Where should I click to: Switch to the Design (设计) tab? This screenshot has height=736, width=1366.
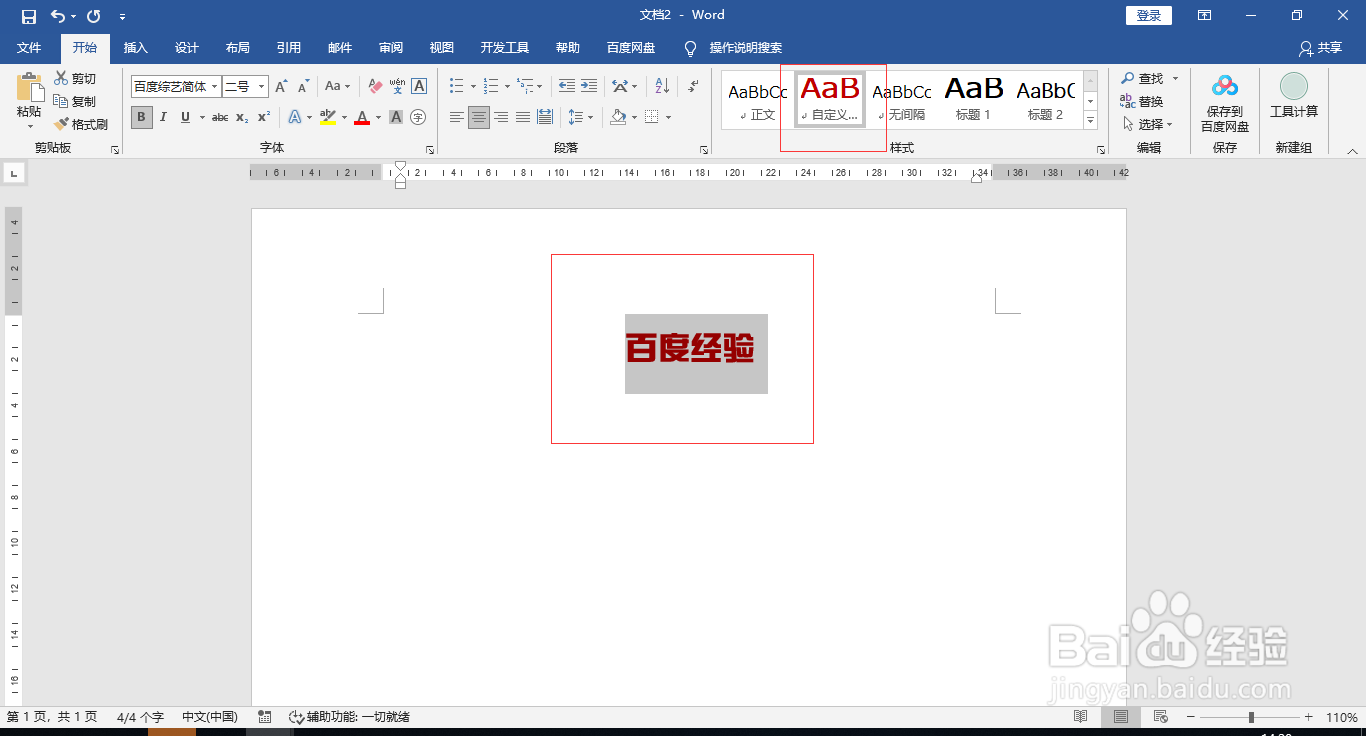187,48
